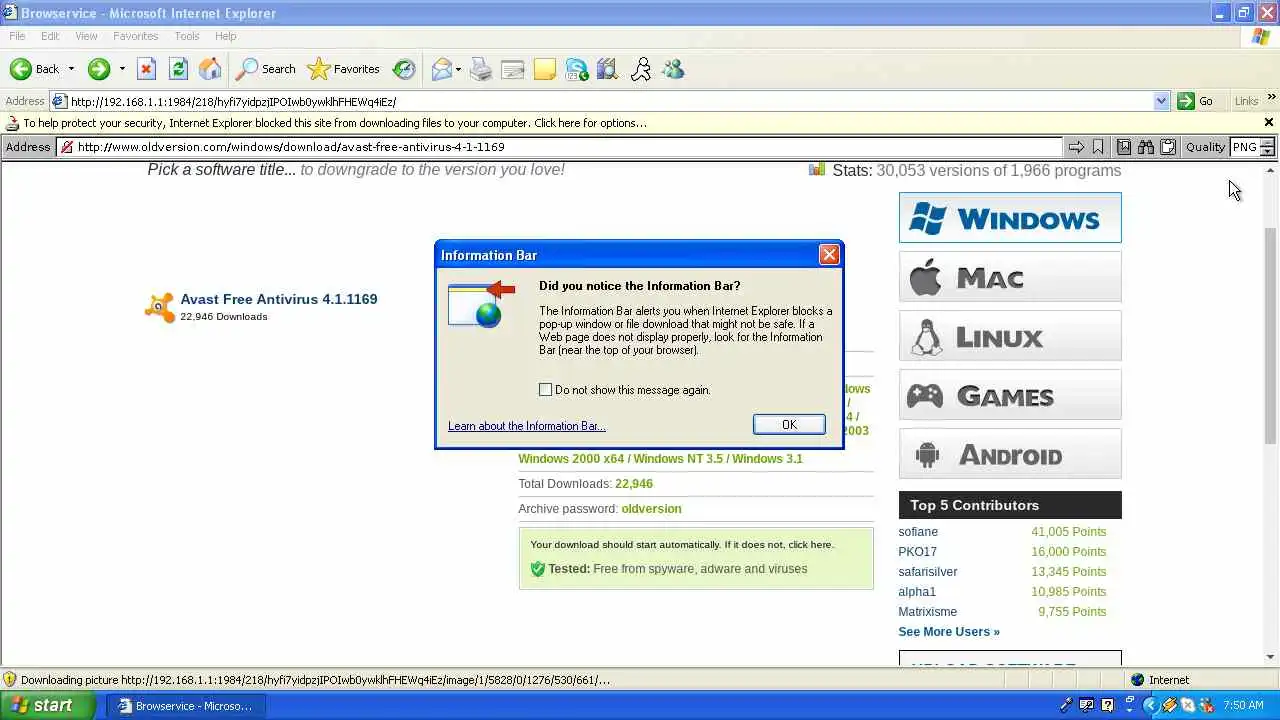The image size is (1280, 720).
Task: Click the Browservice binoculars find icon
Action: tap(1146, 147)
